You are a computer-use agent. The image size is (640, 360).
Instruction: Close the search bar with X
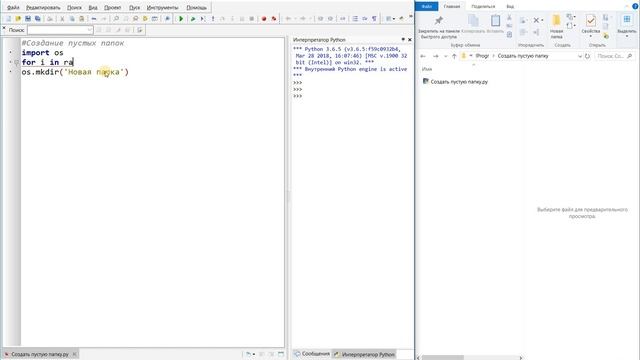(4, 29)
